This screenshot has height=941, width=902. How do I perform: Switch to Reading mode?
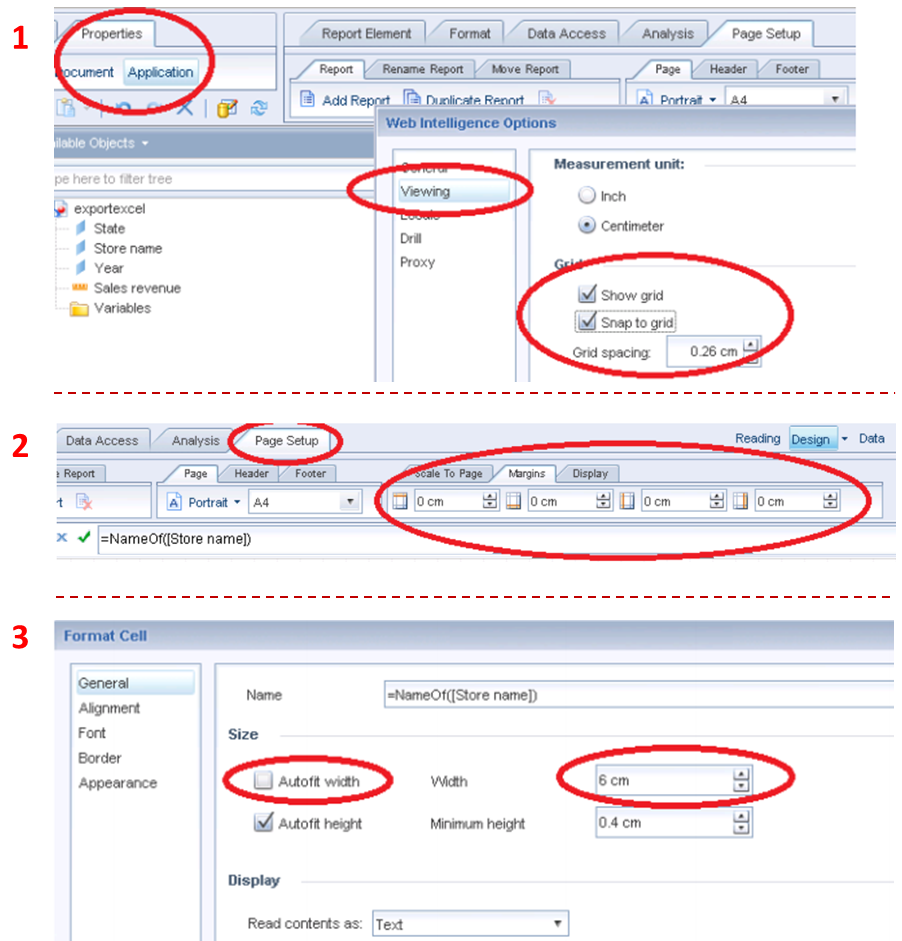point(757,439)
